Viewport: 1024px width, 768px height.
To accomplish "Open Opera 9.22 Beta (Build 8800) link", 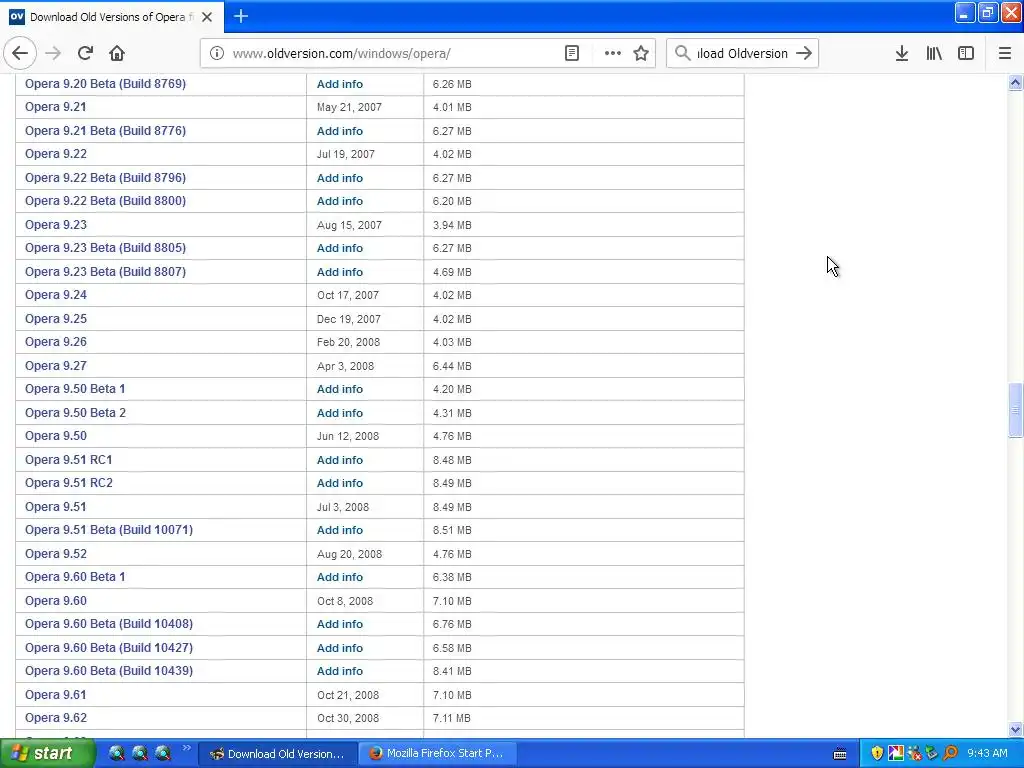I will [105, 201].
